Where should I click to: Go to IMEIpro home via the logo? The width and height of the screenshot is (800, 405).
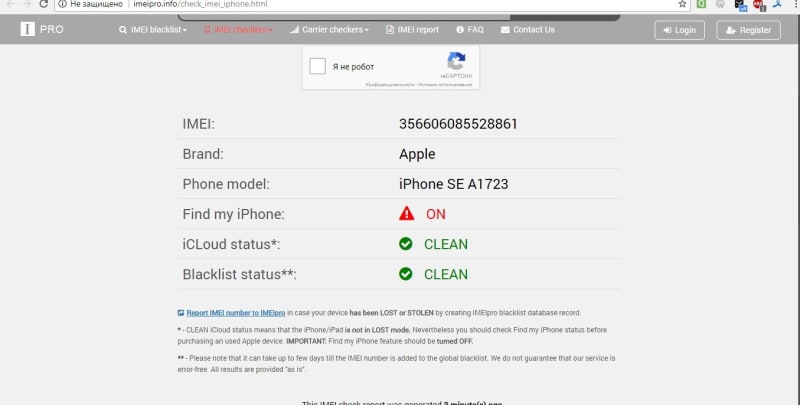point(42,30)
